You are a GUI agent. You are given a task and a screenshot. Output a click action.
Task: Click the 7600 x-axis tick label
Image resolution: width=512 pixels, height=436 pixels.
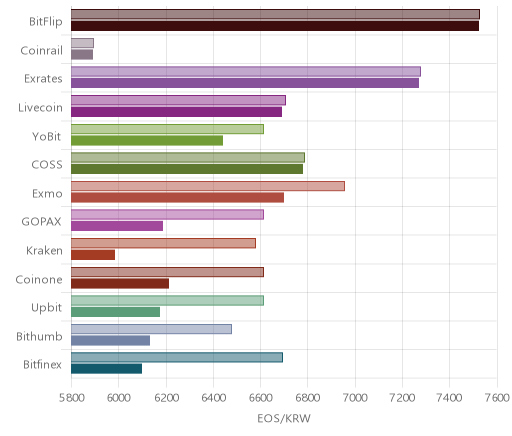coord(497,398)
